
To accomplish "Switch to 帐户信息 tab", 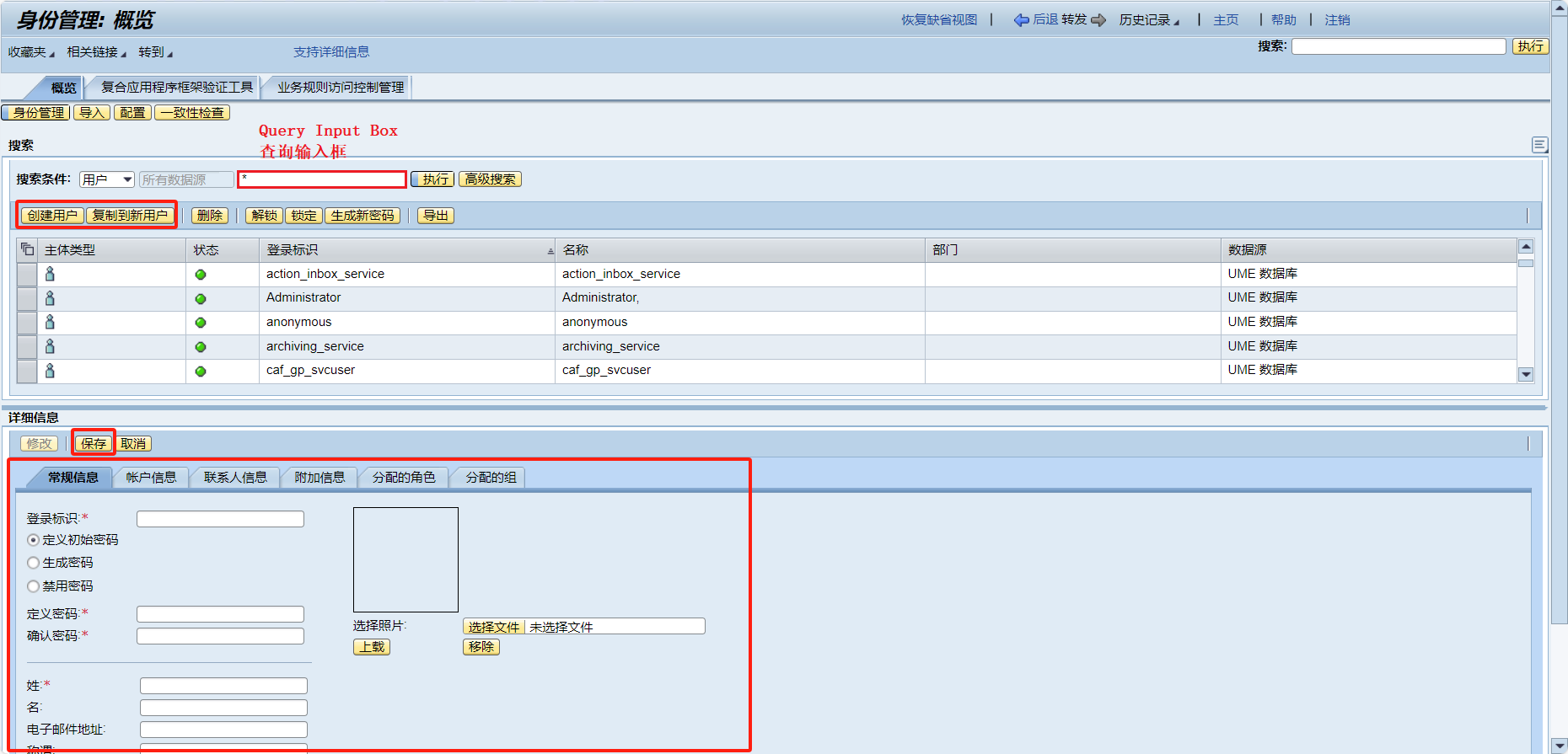I will (151, 478).
